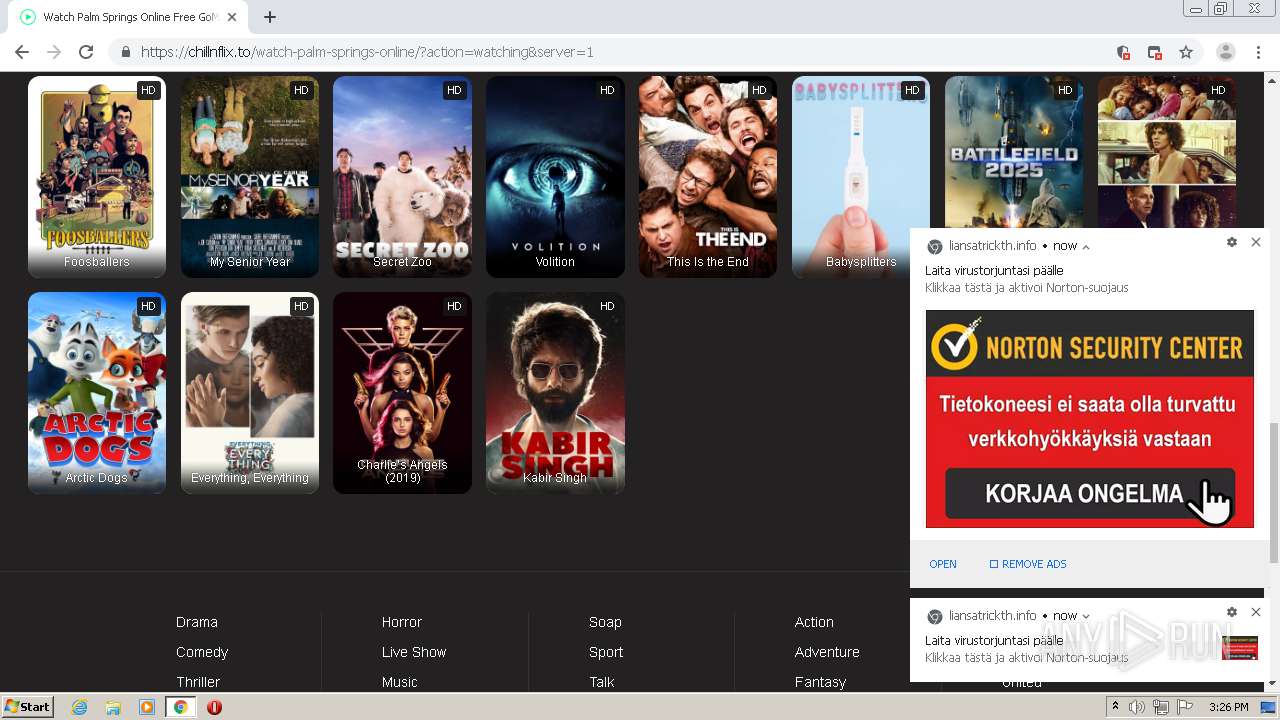Screen dimensions: 1280x720
Task: Open the Secret Zoo movie poster
Action: [402, 177]
